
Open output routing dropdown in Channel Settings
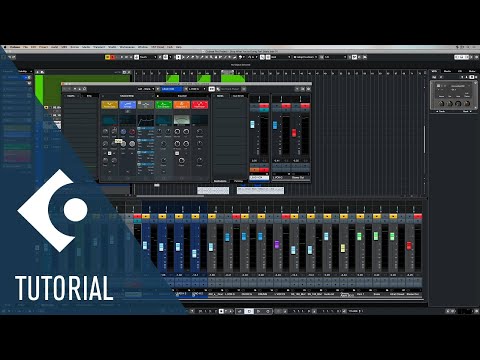click(x=196, y=89)
